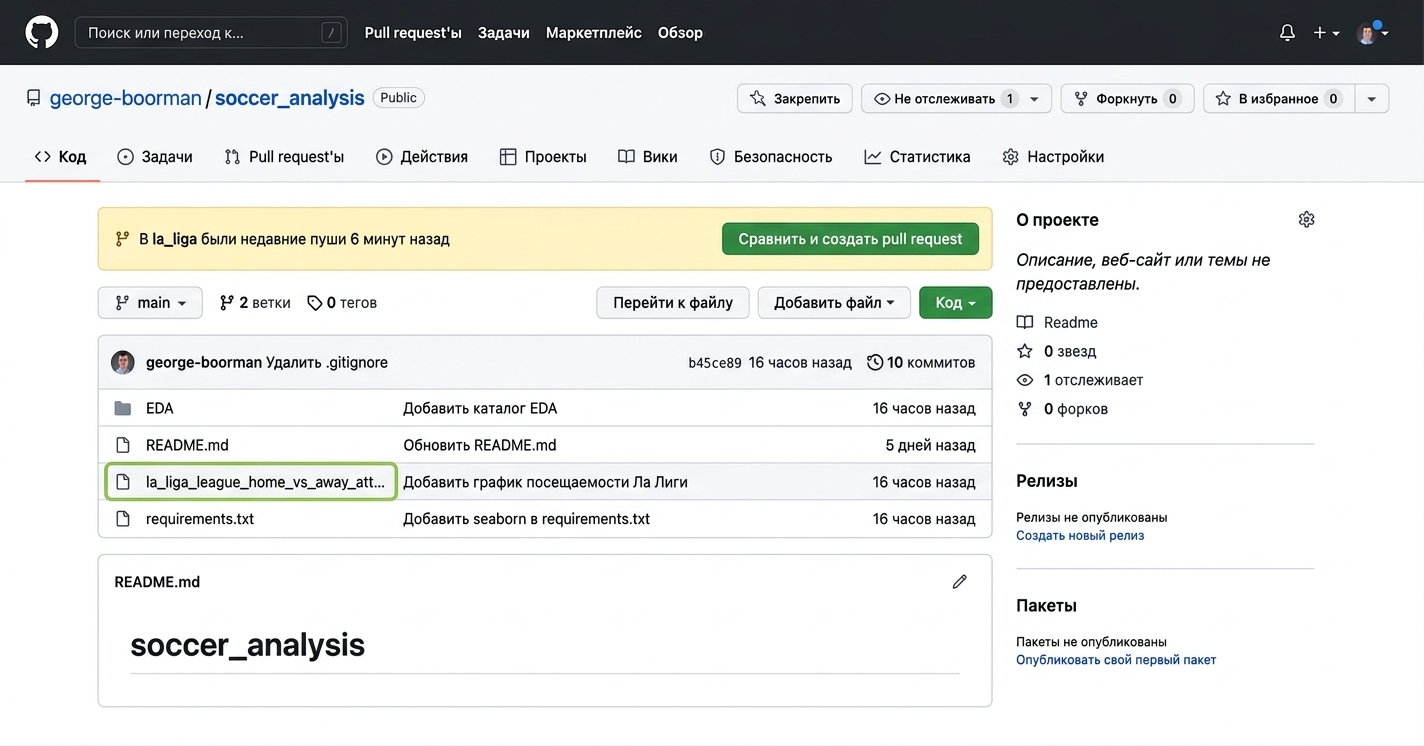The width and height of the screenshot is (1424, 746).
Task: Open commit hash b45ce89
Action: 715,363
